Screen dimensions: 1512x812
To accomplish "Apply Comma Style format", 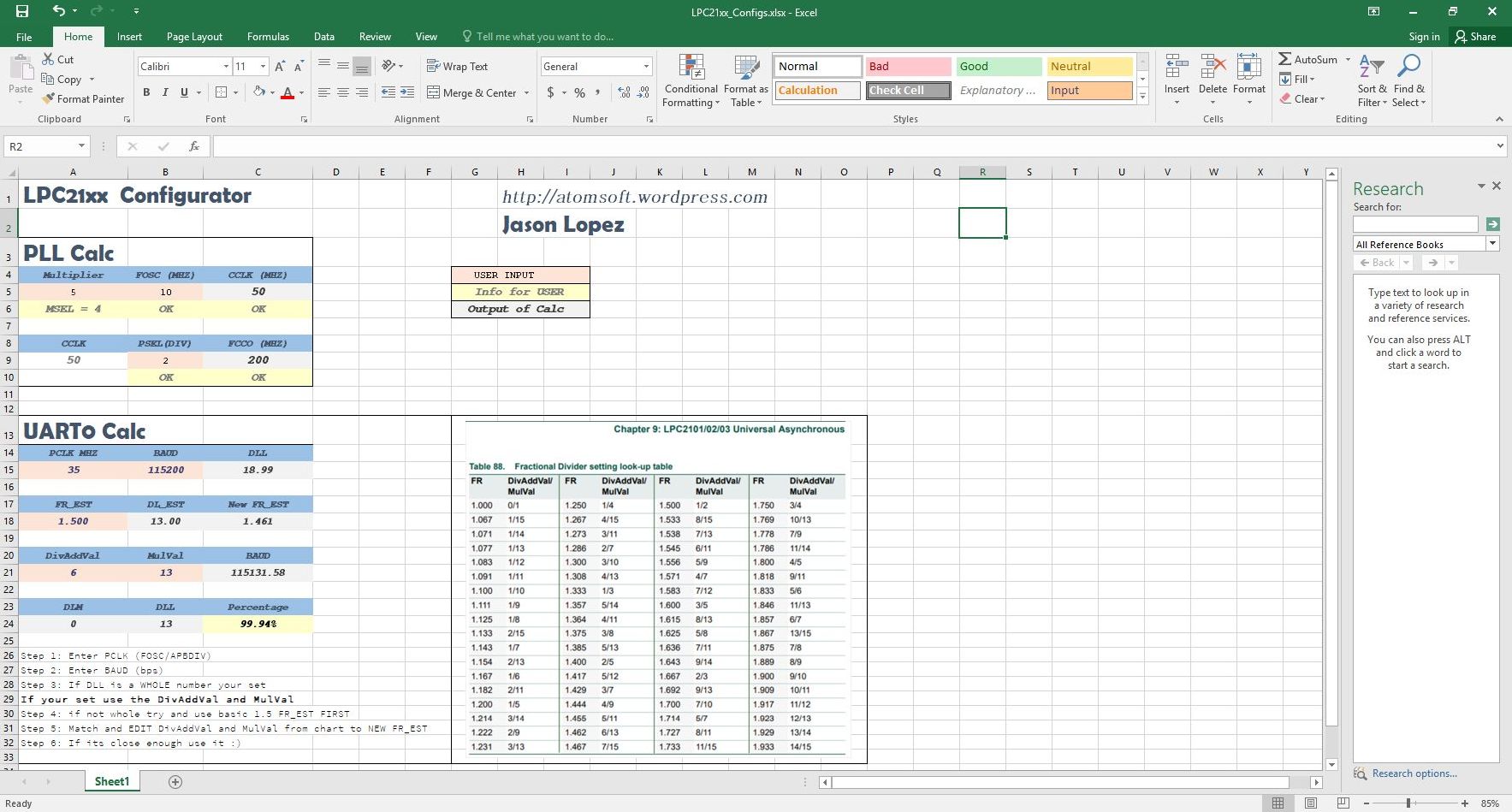I will point(597,92).
